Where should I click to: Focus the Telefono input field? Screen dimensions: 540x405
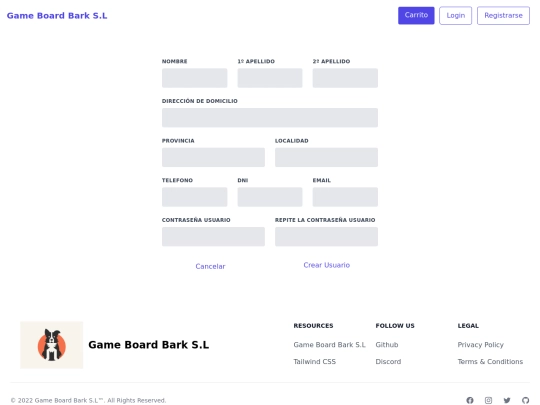tap(195, 197)
